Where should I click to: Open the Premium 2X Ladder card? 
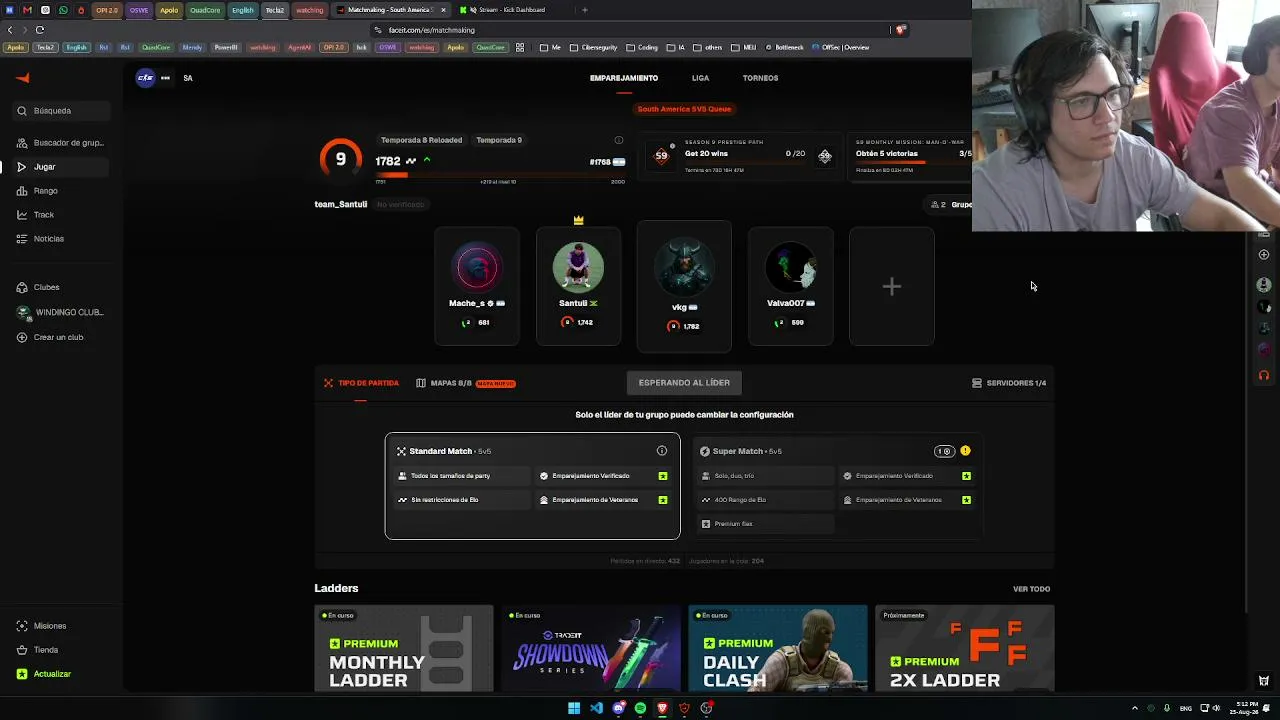tap(965, 648)
